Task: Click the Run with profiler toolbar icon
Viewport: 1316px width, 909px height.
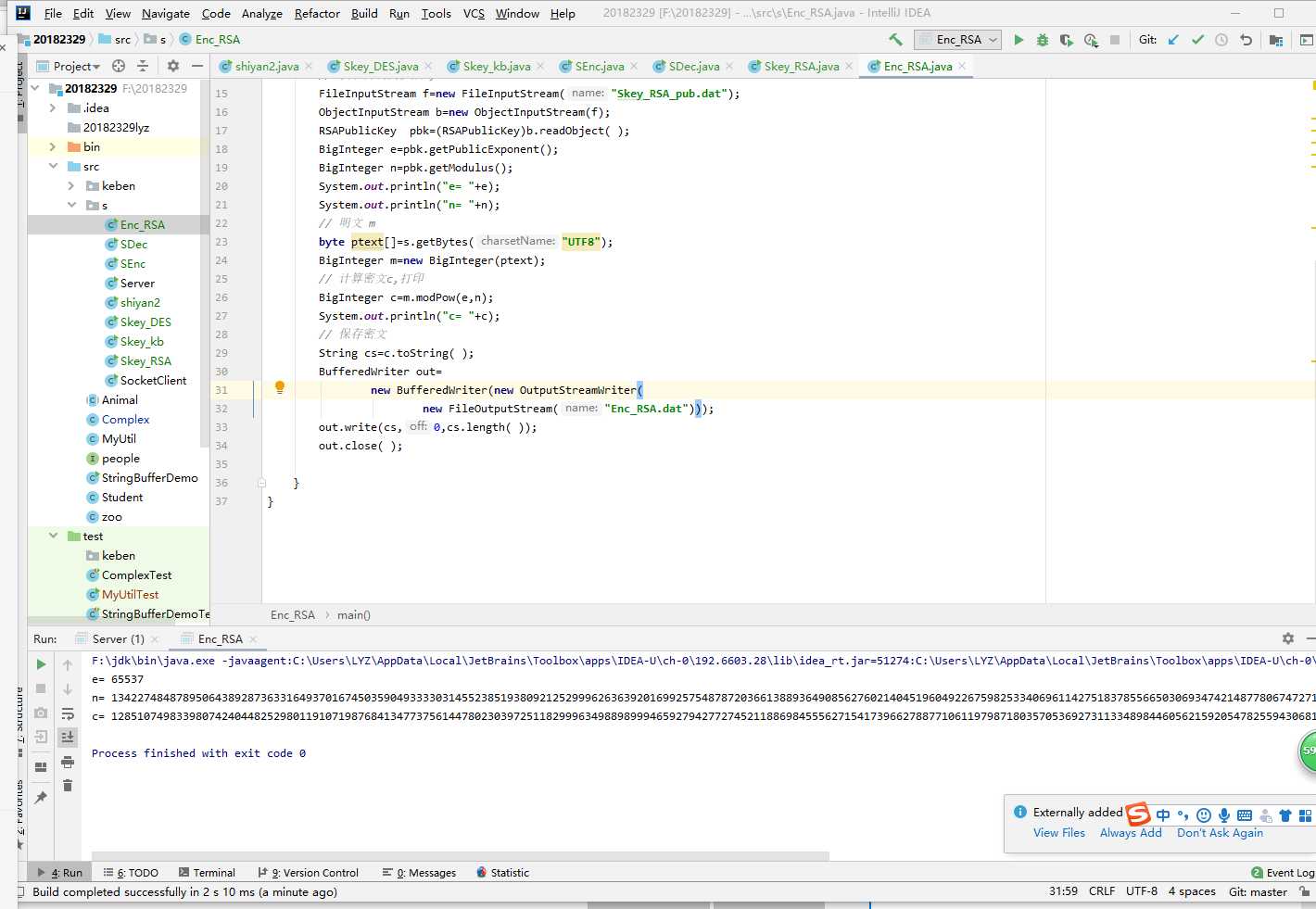Action: click(1091, 40)
